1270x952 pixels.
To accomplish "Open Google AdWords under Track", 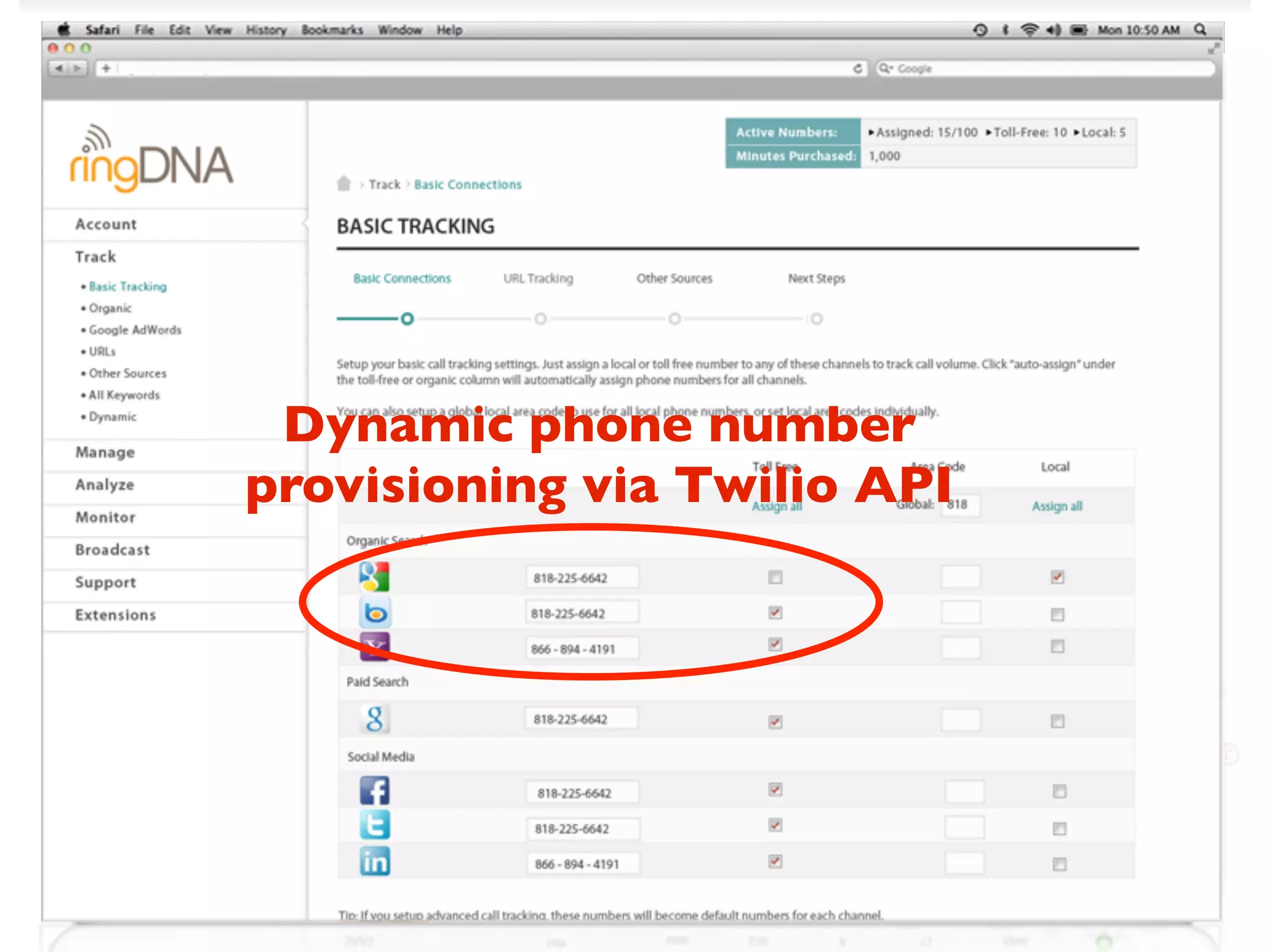I will [x=135, y=330].
